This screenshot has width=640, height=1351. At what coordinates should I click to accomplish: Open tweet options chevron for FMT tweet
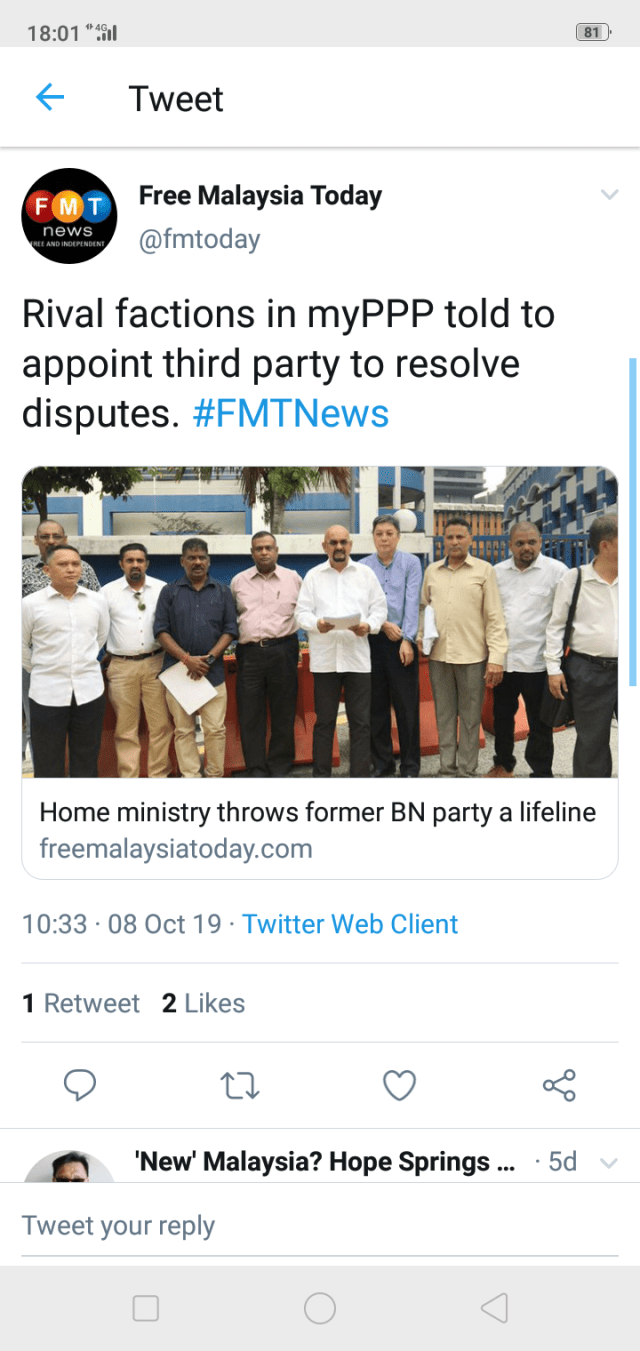[x=609, y=195]
